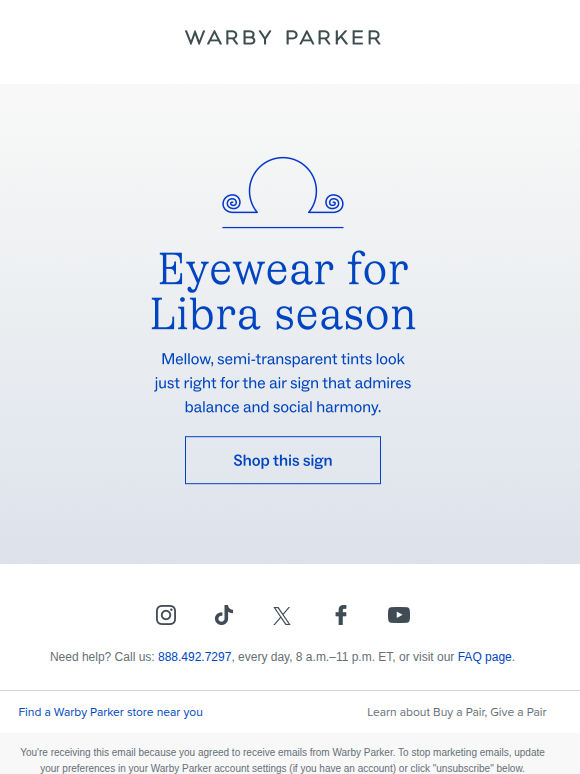Click the "Need help? Call us:" text

pos(102,657)
